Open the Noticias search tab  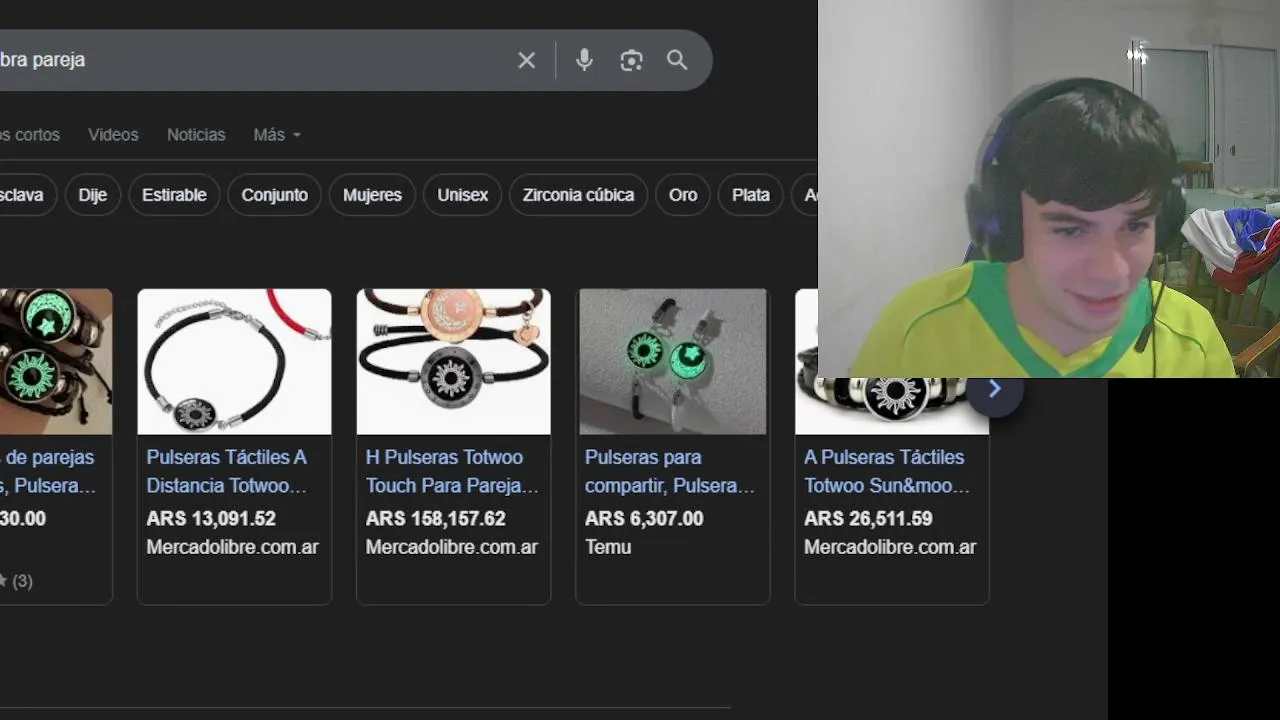tap(196, 135)
